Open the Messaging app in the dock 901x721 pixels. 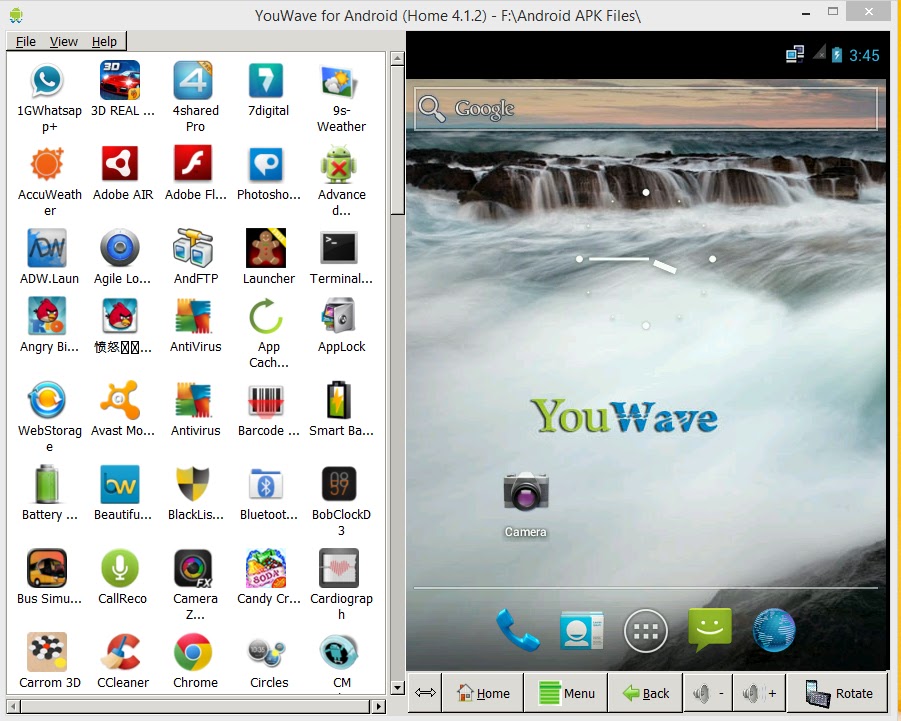tap(710, 630)
